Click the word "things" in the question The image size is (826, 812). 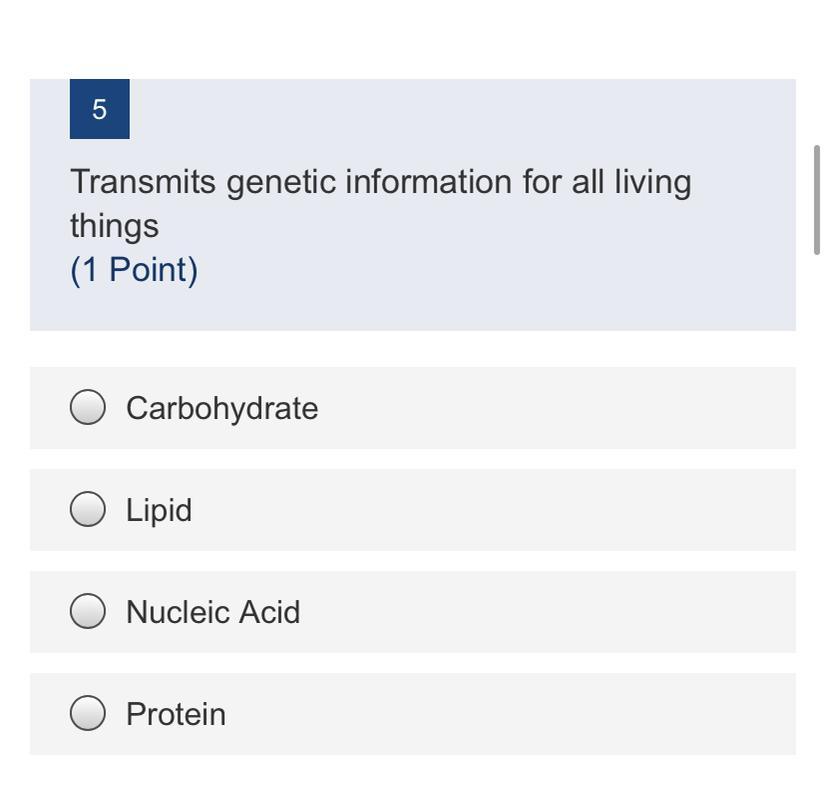tap(114, 226)
